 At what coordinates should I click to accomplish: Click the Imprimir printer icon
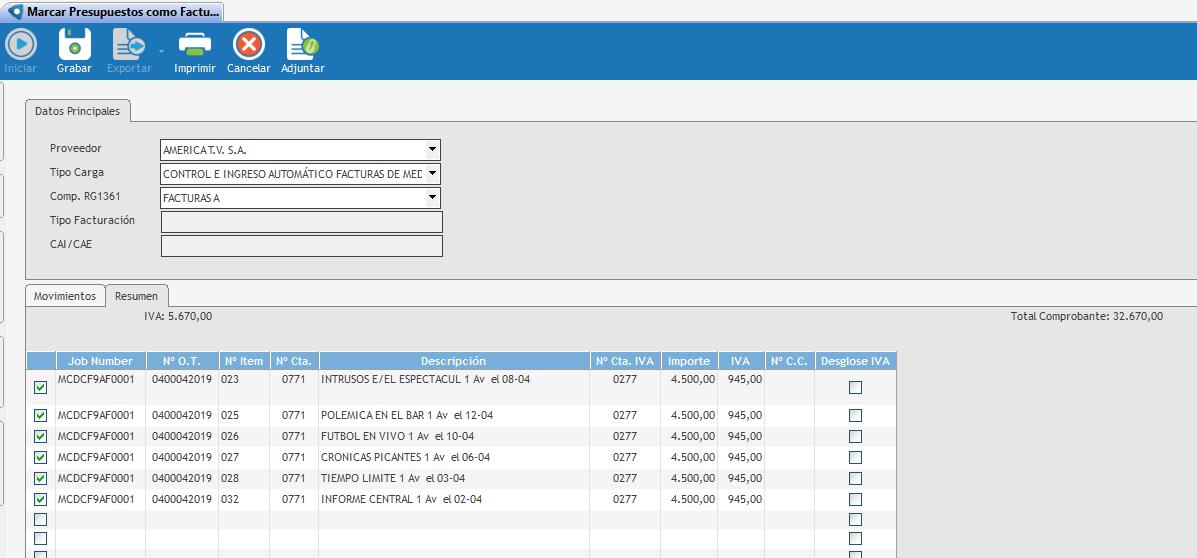coord(194,44)
